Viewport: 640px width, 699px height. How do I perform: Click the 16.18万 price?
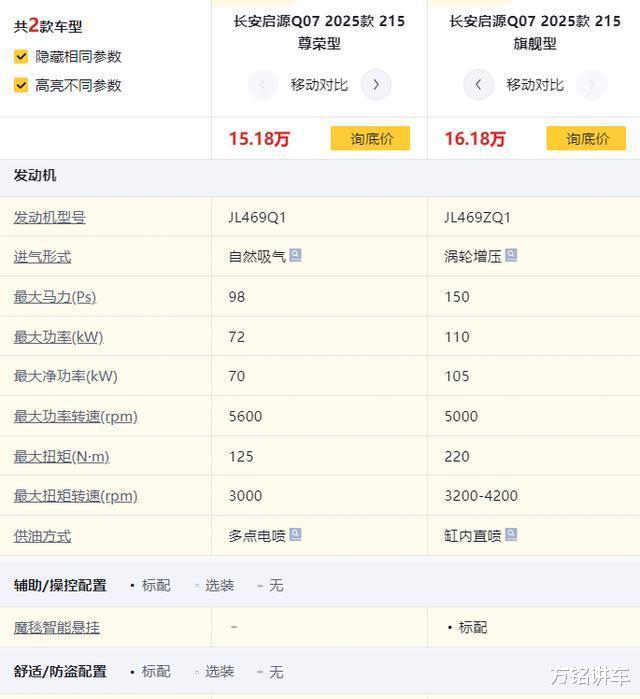[x=475, y=139]
